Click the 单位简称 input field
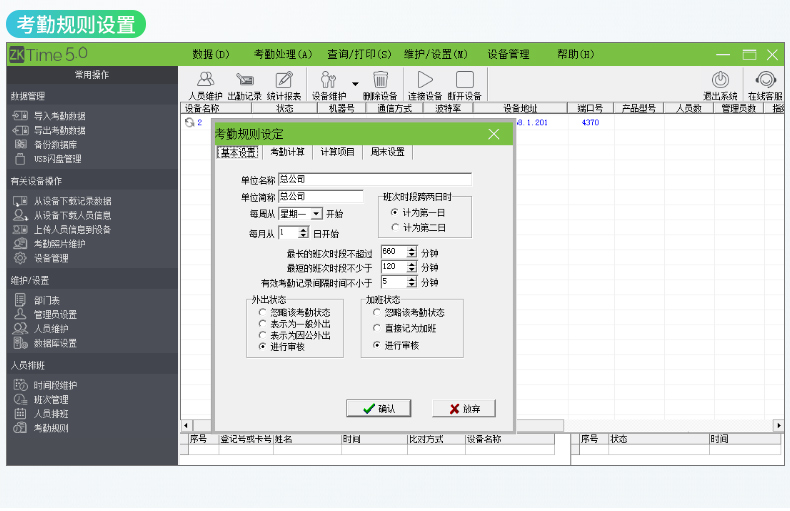Viewport: 790px width, 511px height. coord(320,197)
